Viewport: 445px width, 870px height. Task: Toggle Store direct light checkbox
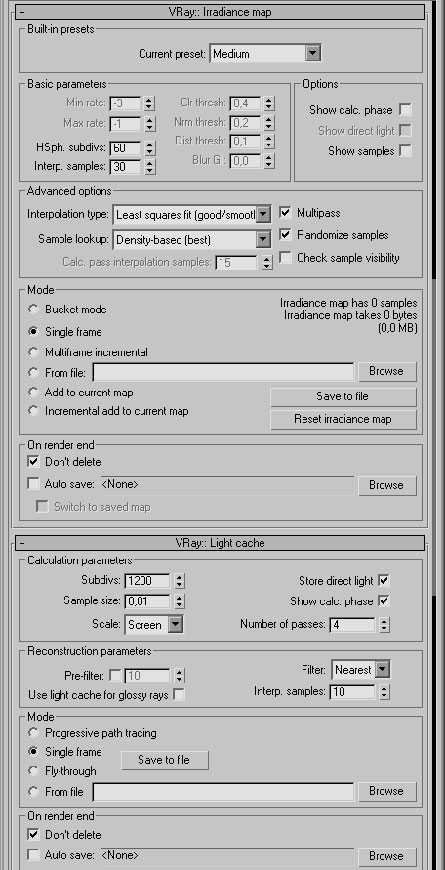click(383, 580)
